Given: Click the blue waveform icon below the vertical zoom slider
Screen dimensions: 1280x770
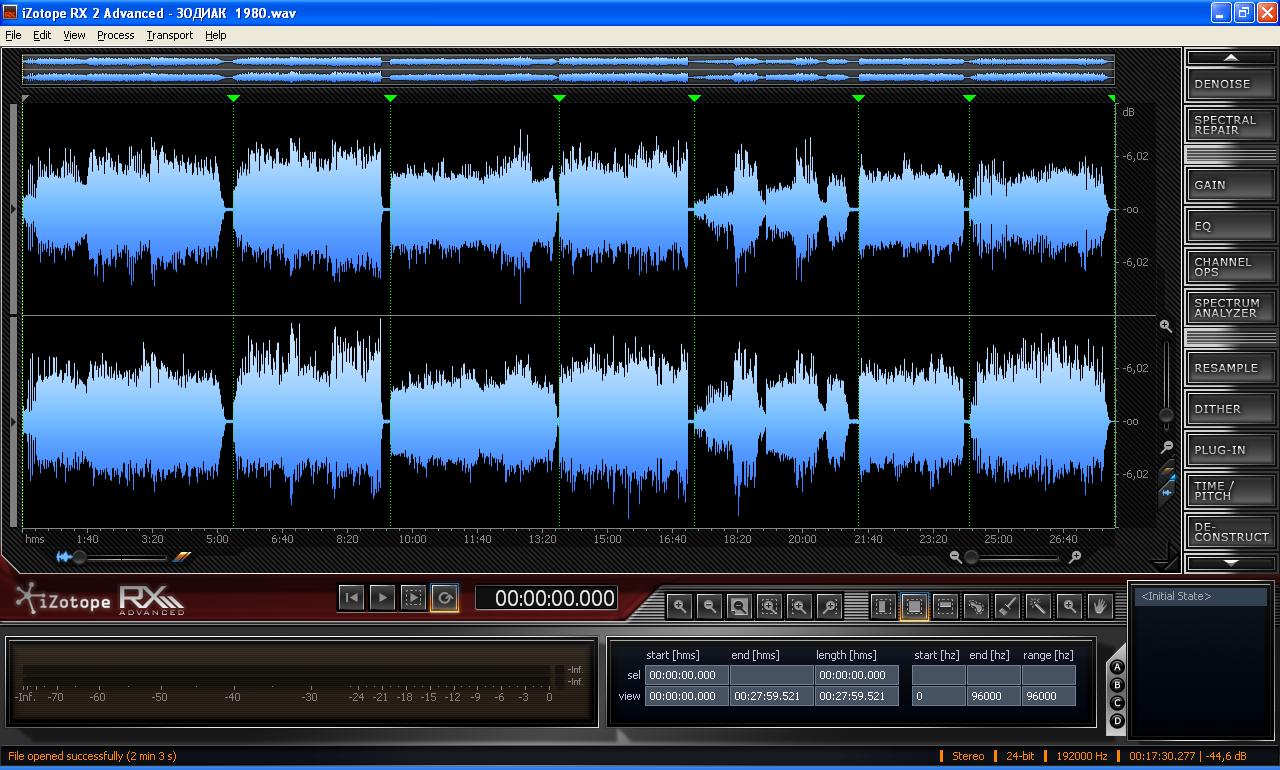Looking at the screenshot, I should (1166, 492).
